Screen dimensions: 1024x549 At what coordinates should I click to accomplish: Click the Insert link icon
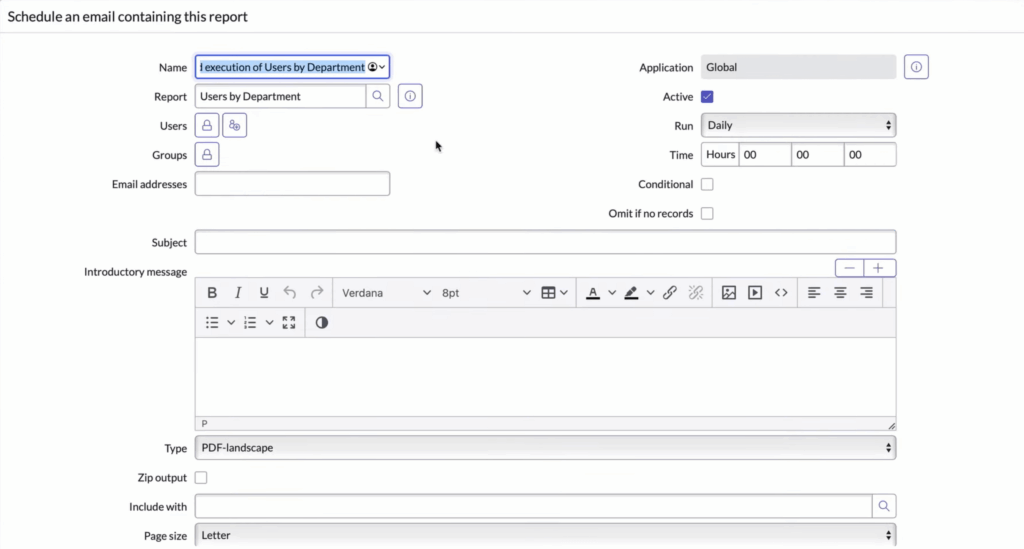(x=670, y=293)
